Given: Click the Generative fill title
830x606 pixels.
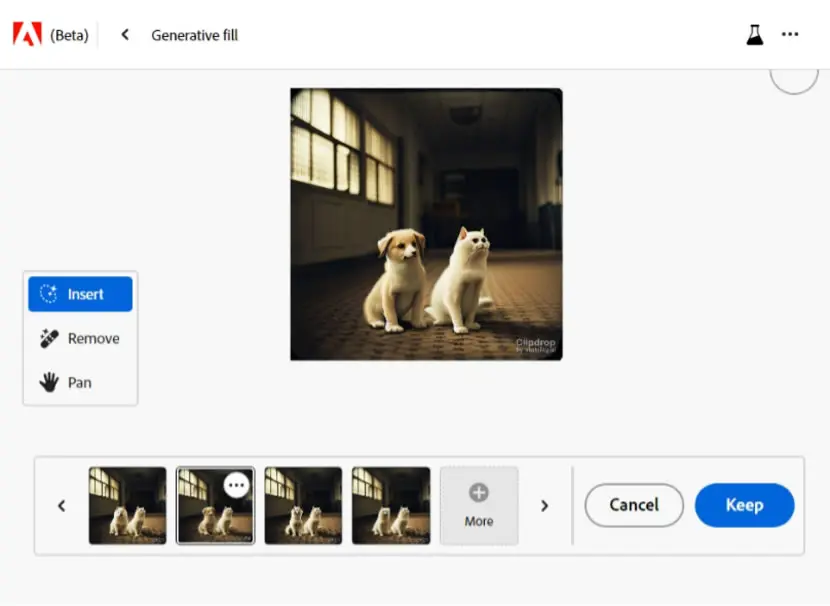Looking at the screenshot, I should 195,35.
